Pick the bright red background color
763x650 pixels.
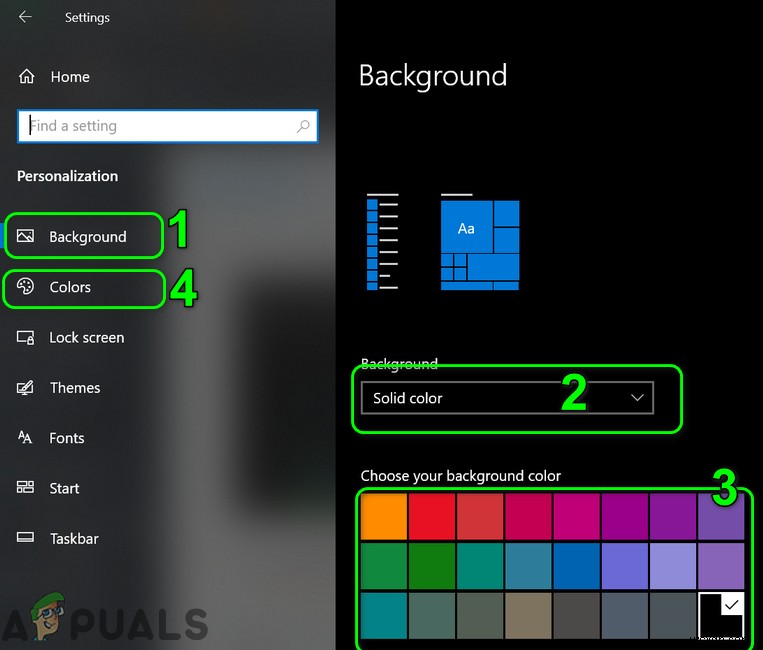432,516
